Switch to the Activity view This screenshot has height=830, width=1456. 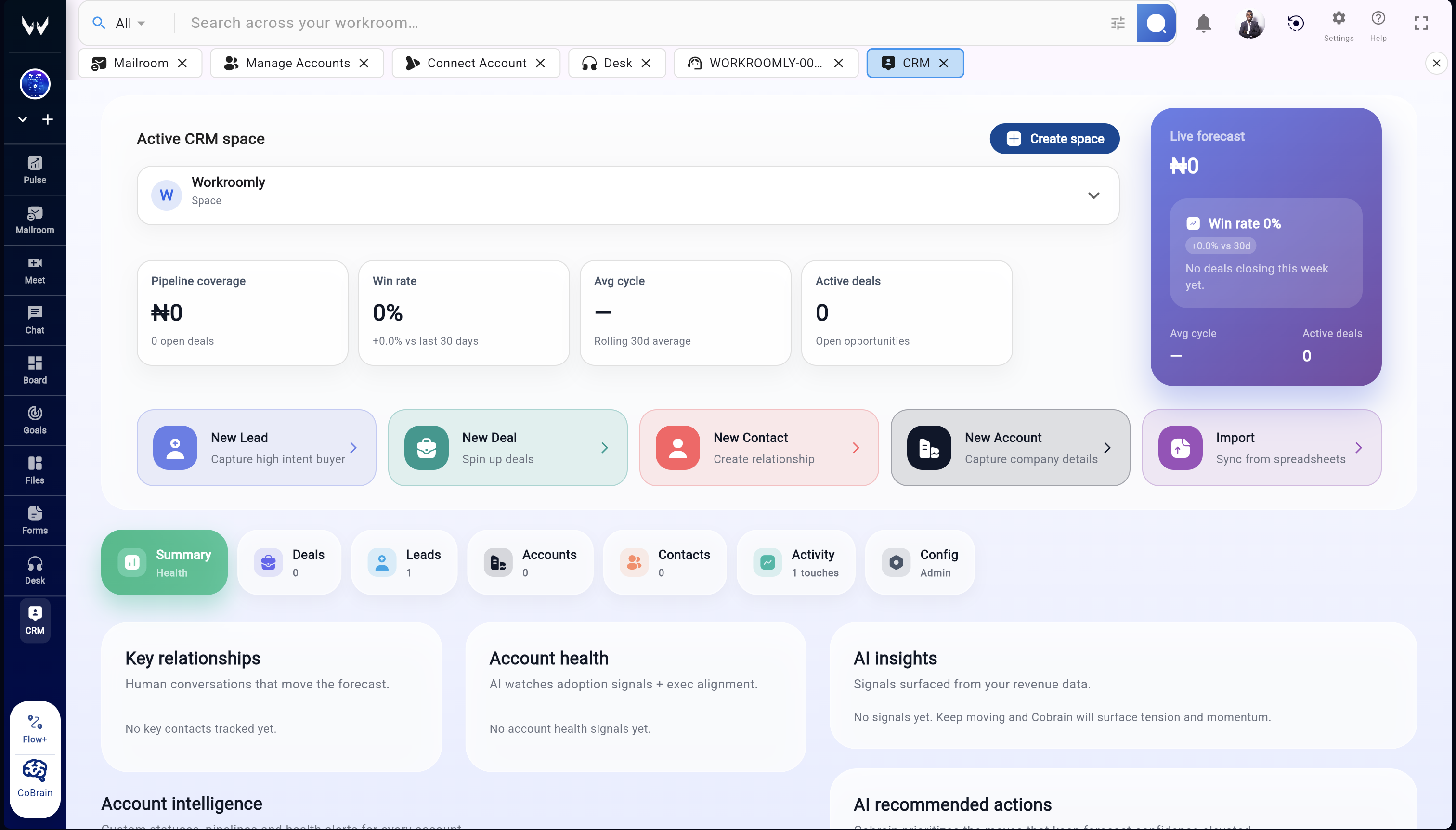[x=796, y=562]
